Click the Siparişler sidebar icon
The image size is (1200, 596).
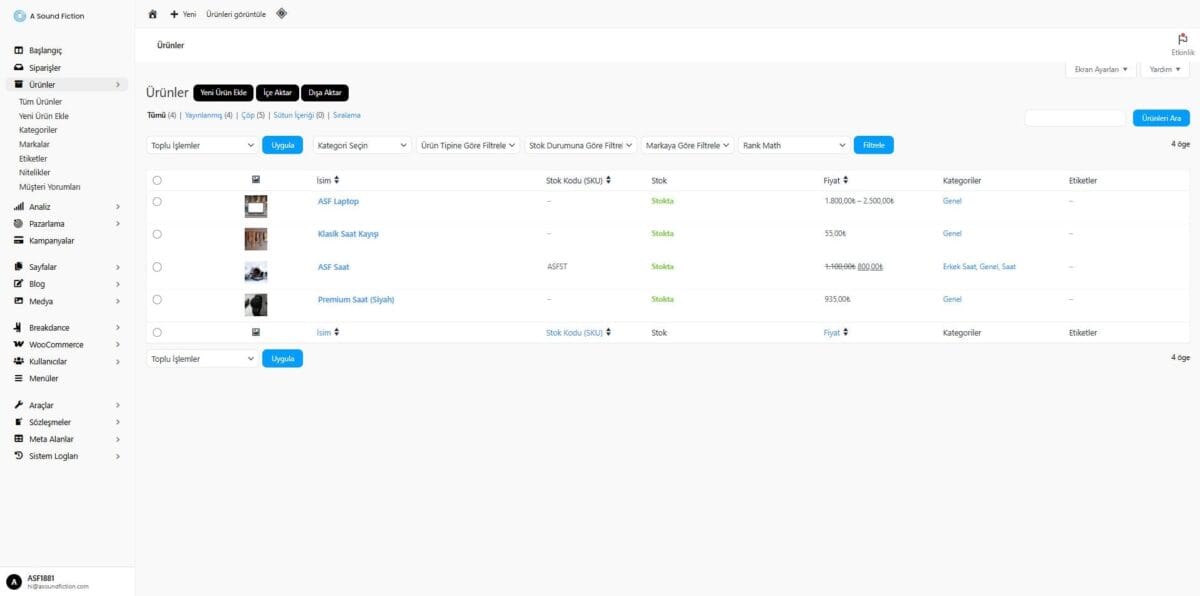(x=18, y=67)
